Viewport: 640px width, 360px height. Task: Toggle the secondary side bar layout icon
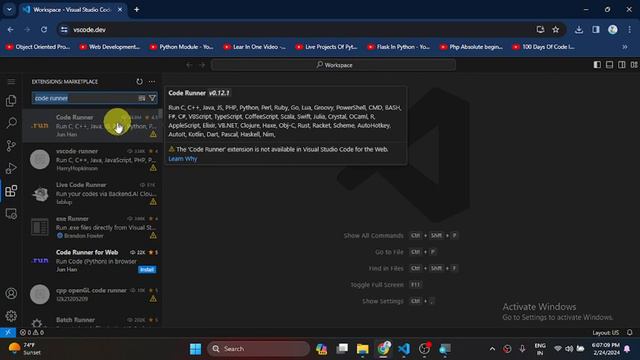click(x=622, y=65)
